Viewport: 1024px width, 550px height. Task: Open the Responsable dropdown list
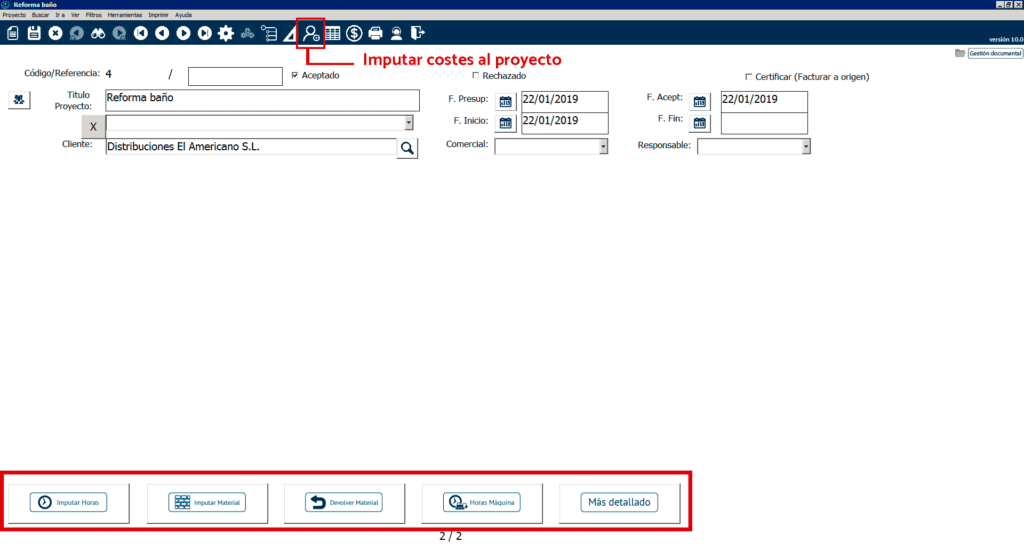805,147
